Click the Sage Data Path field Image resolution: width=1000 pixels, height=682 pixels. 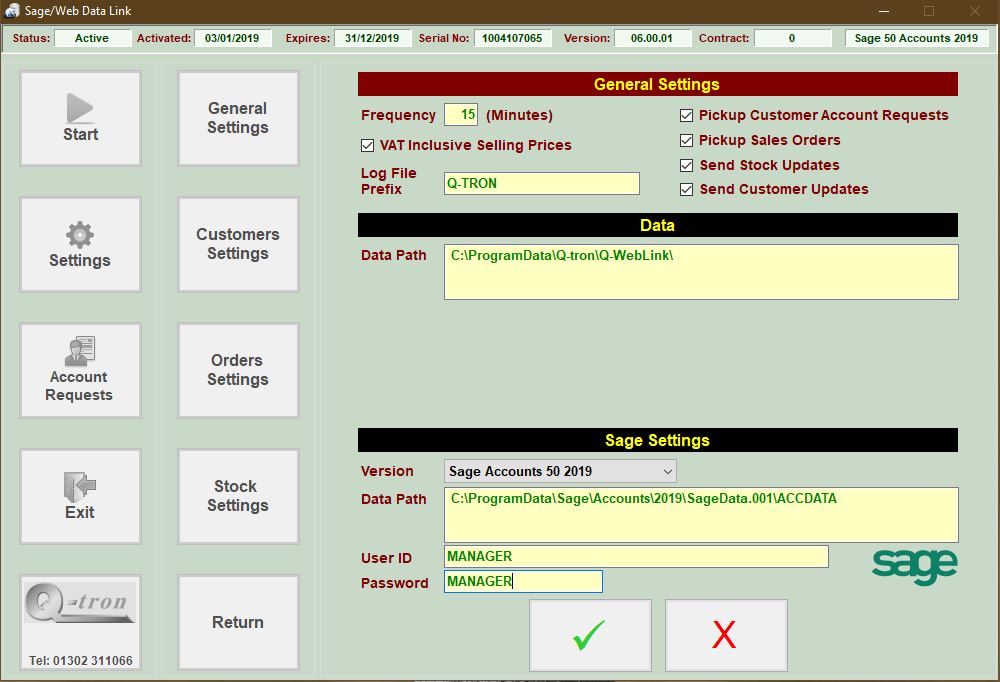(701, 515)
